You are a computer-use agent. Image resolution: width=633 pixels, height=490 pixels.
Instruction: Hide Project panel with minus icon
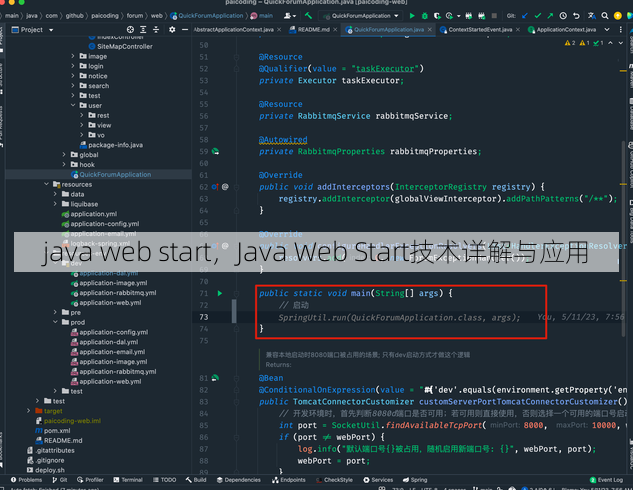pos(185,29)
